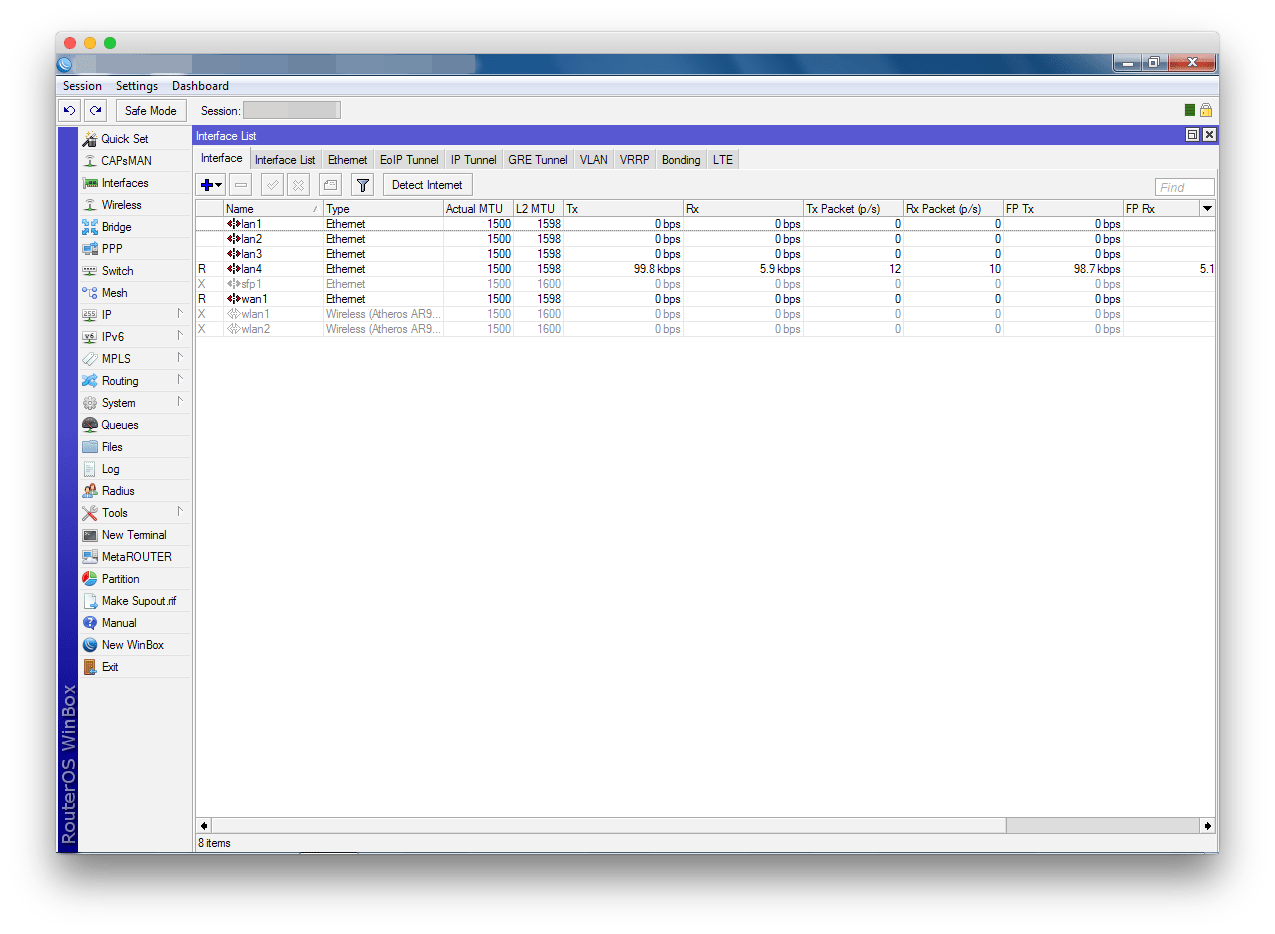Open the column selector dropdown arrow
This screenshot has width=1275, height=934.
click(1207, 209)
